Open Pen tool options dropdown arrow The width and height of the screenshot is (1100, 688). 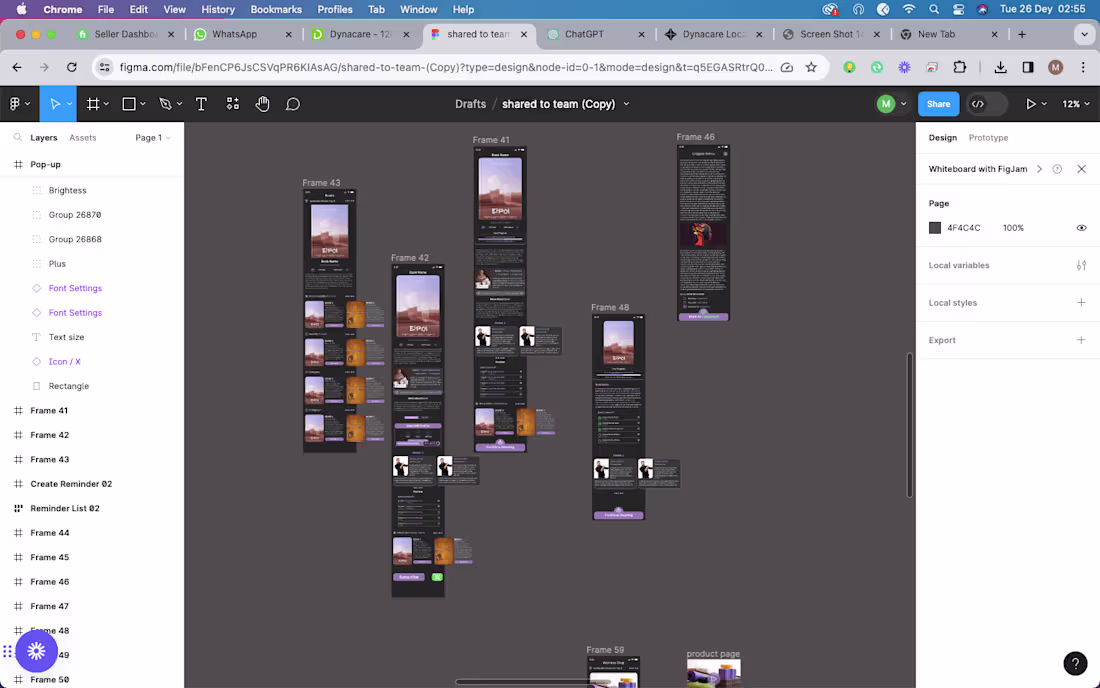click(180, 104)
